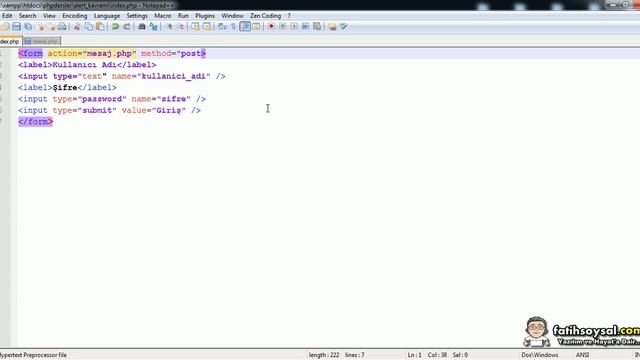The image size is (640, 360).
Task: Open the Edit menu
Action: [x=7, y=16]
